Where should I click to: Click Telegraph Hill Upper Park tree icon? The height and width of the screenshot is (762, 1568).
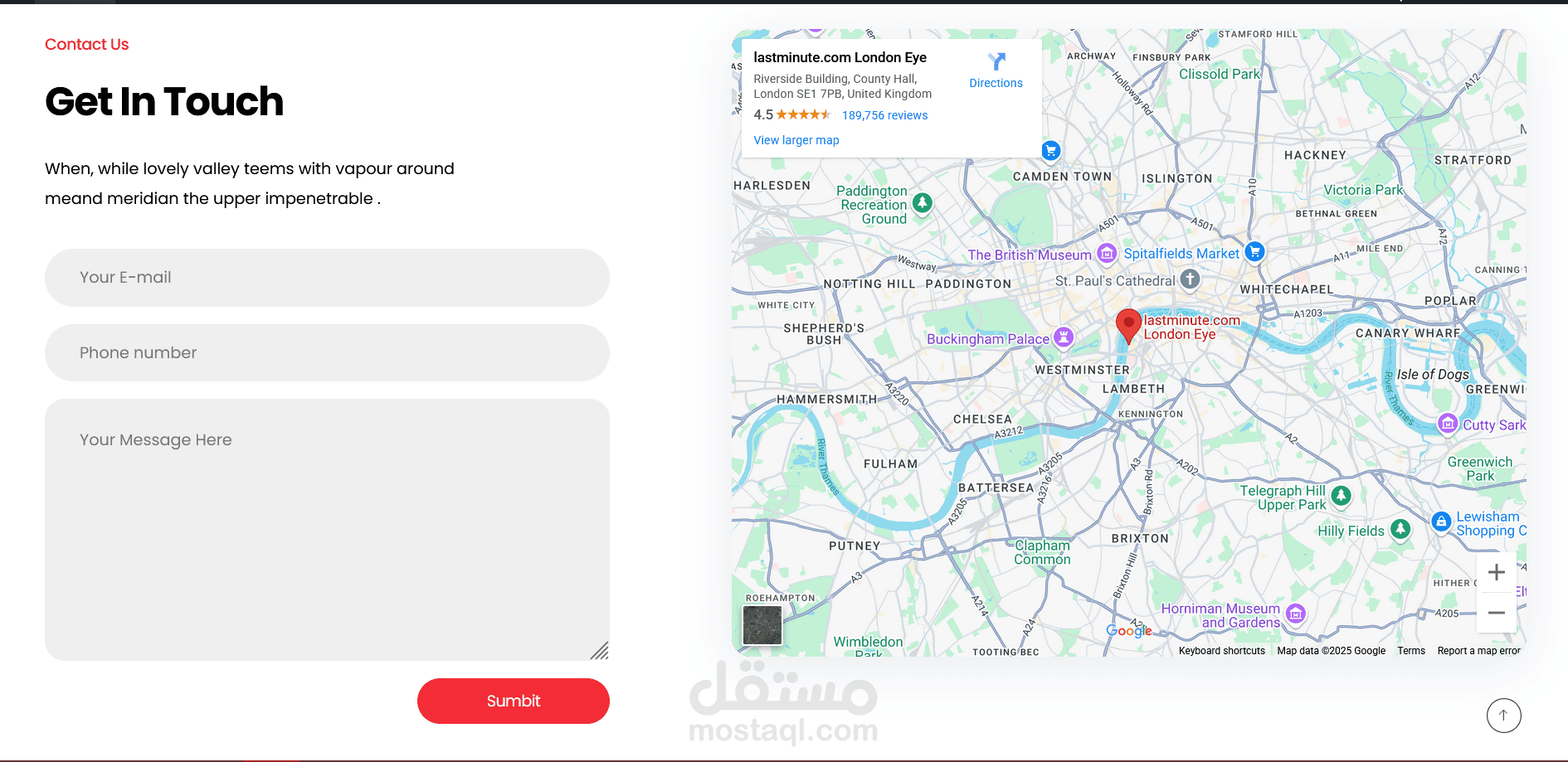click(x=1342, y=496)
